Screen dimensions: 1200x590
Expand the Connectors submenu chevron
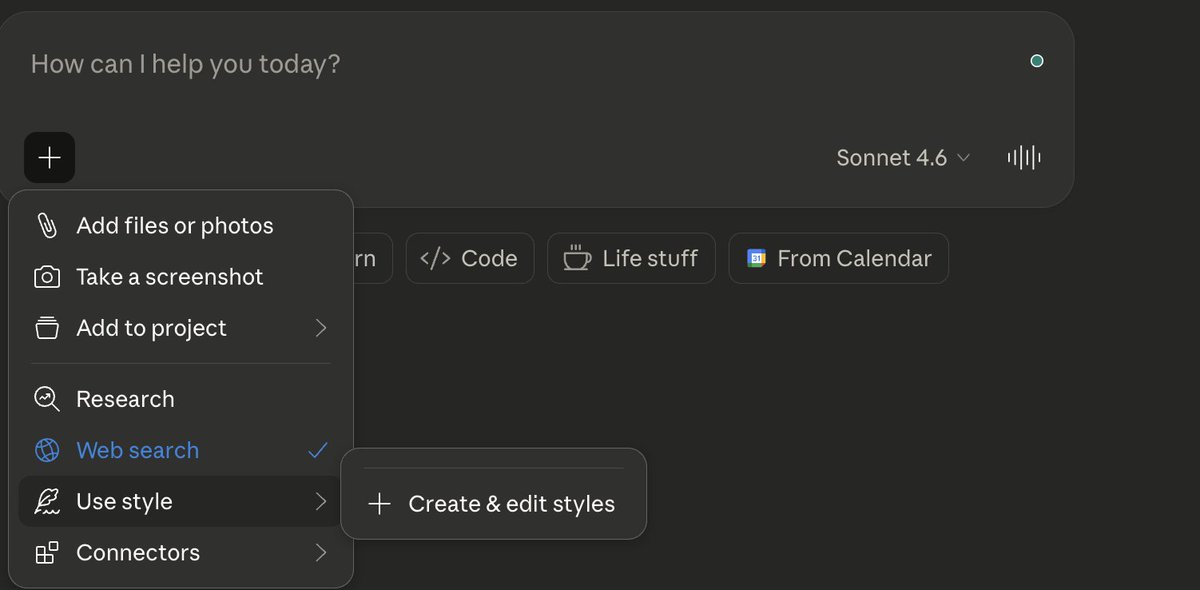[x=320, y=553]
